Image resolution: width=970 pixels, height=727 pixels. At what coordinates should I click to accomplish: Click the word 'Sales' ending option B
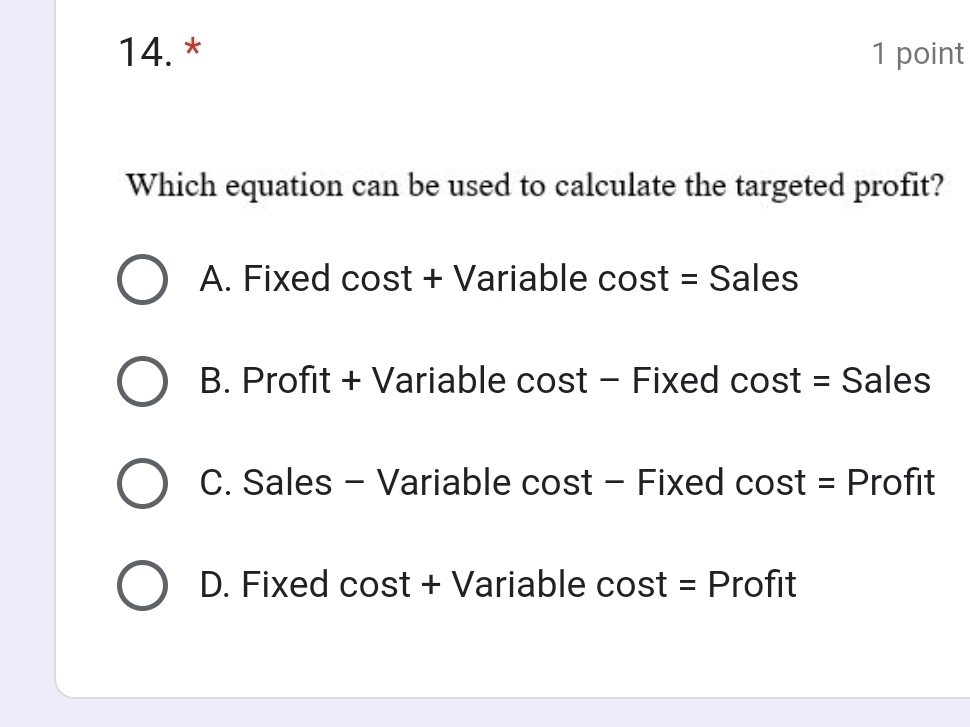point(886,381)
